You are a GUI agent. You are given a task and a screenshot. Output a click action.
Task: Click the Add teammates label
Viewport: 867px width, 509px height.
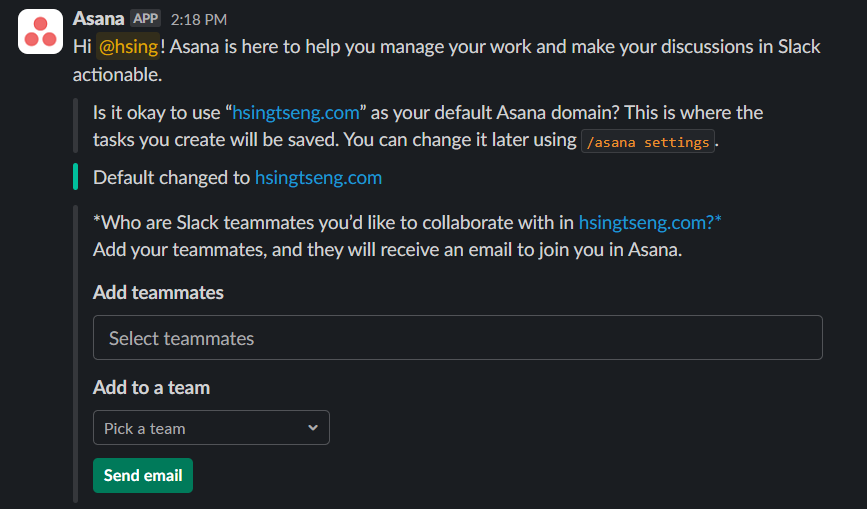click(158, 292)
